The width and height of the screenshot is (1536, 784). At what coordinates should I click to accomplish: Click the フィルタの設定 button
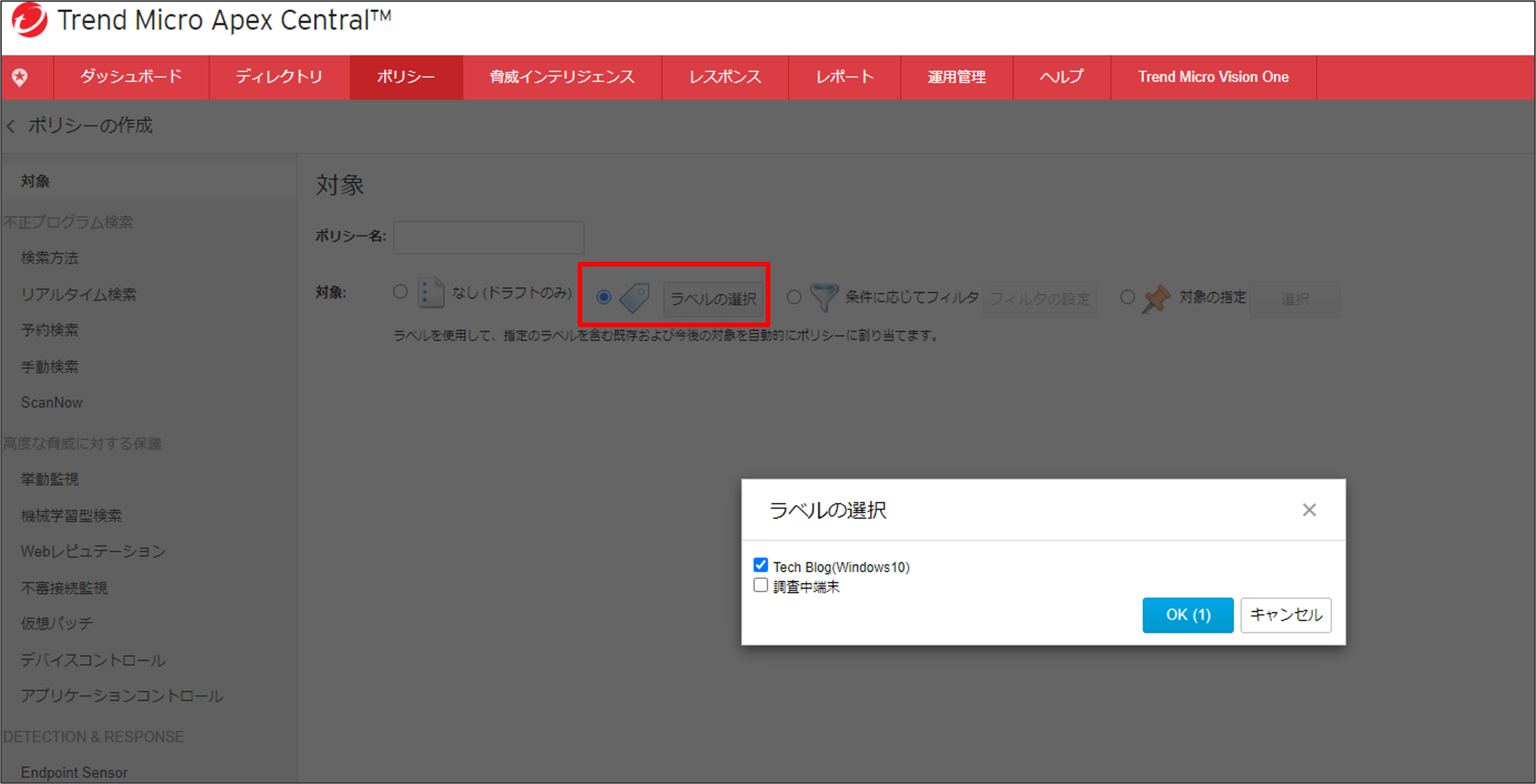click(1039, 298)
